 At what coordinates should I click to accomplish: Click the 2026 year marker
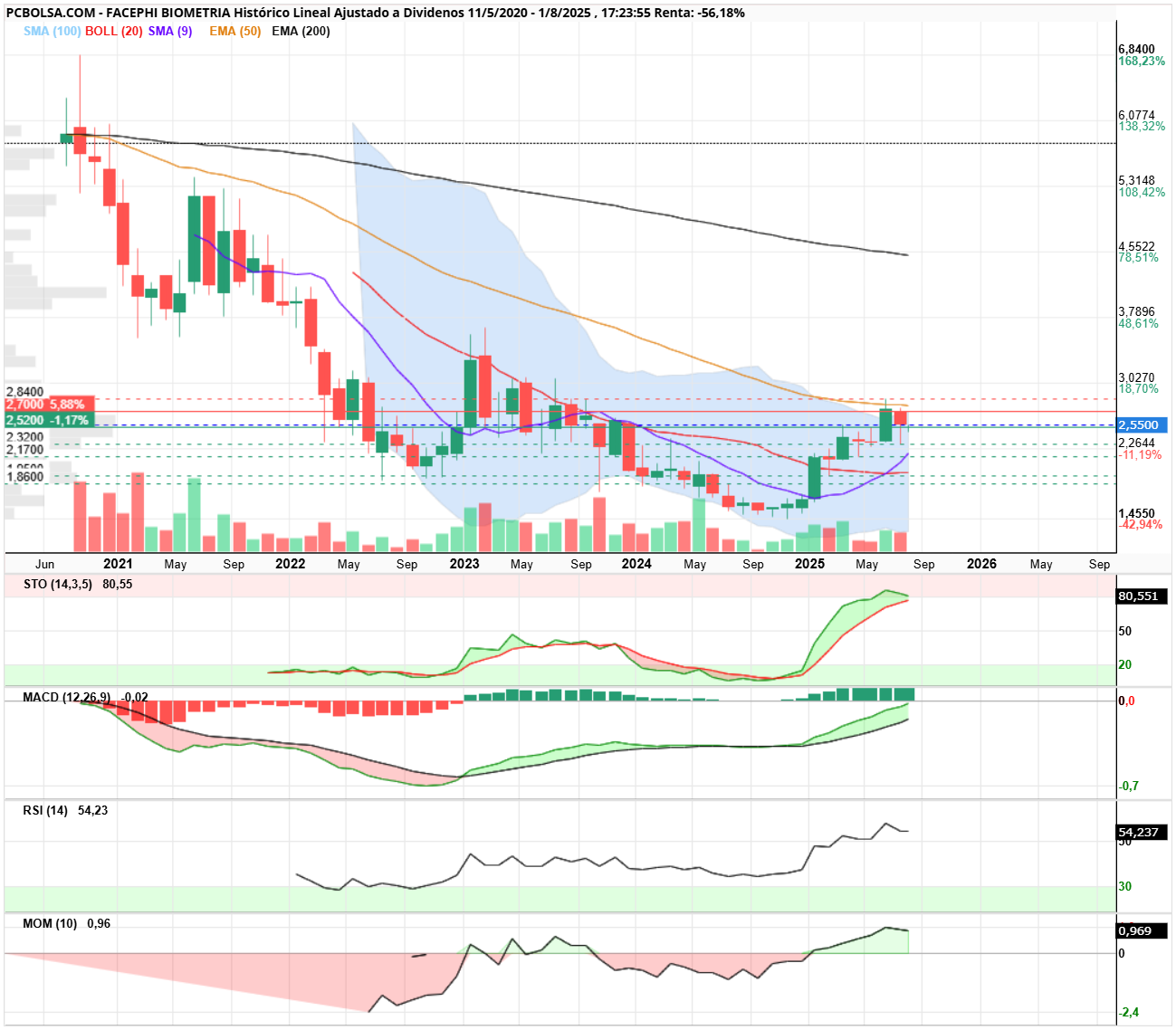coord(982,564)
